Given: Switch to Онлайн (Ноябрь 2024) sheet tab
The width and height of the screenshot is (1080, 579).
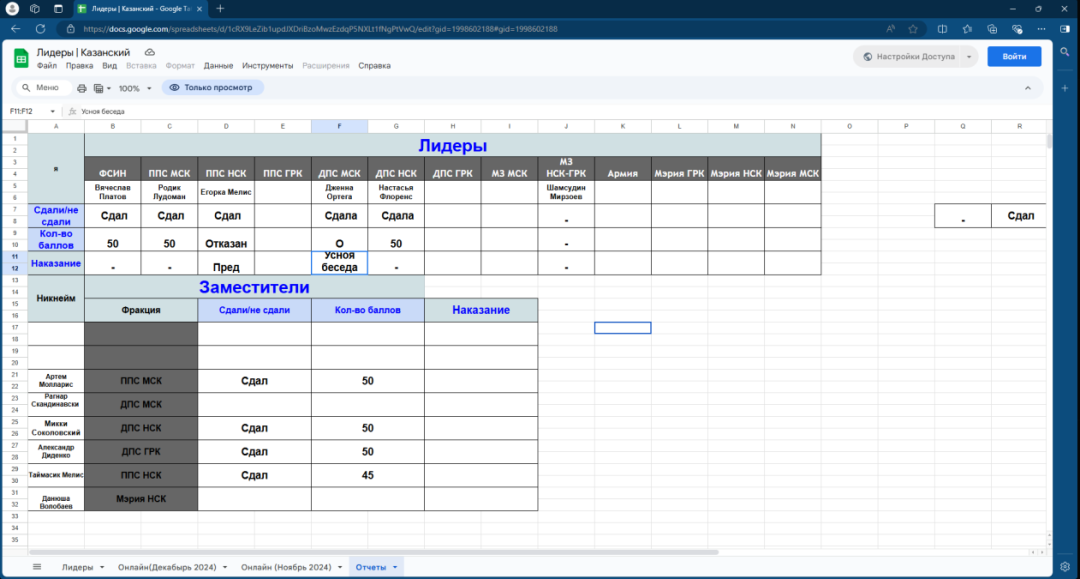Looking at the screenshot, I should (x=286, y=567).
